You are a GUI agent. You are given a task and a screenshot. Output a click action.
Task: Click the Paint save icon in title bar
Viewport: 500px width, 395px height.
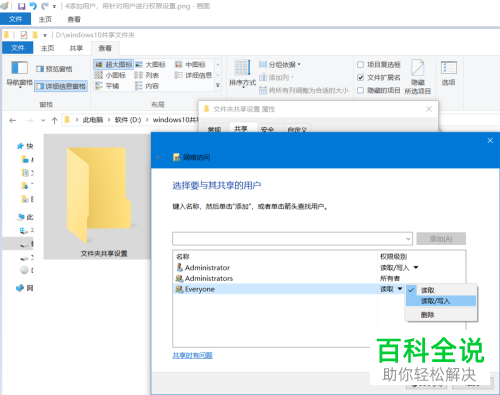(21, 6)
